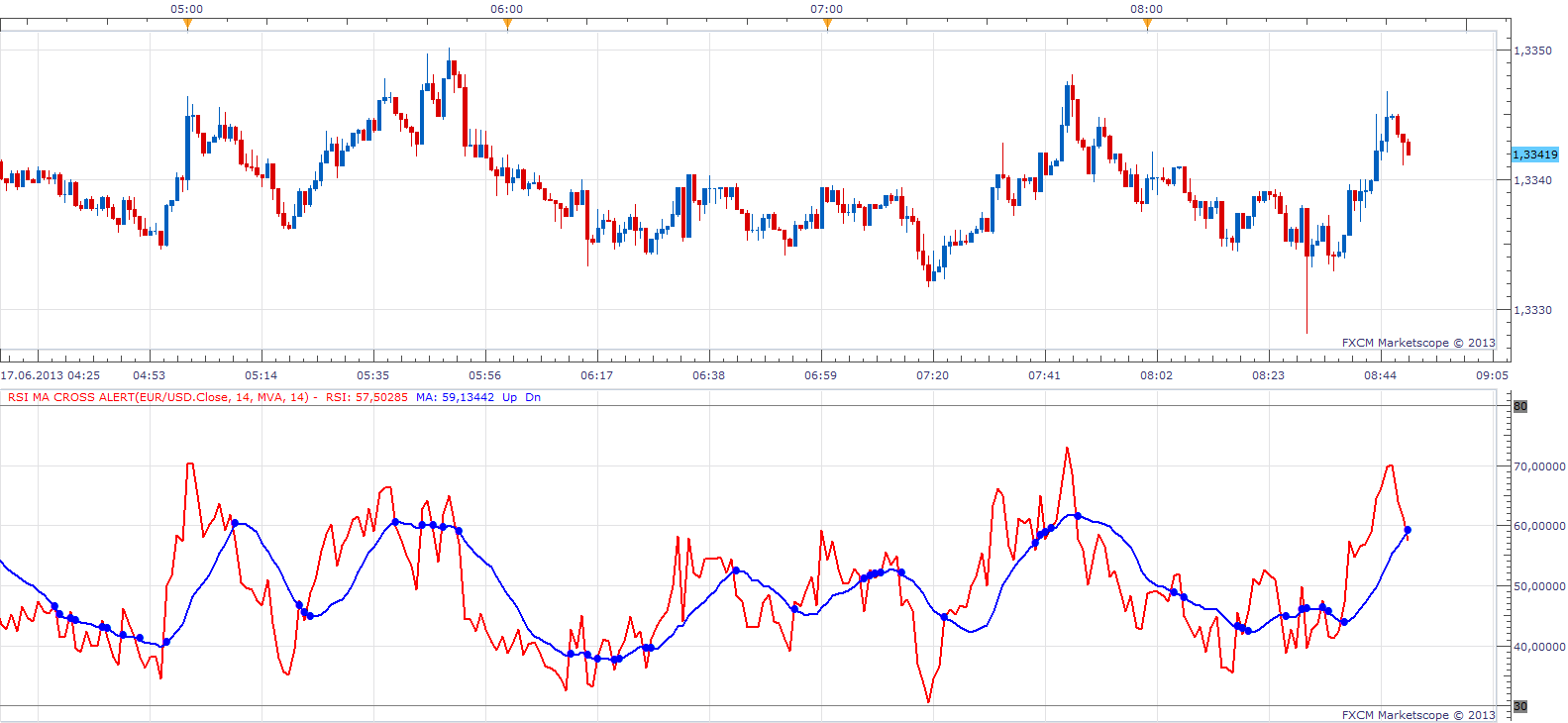Click the orange marker under 08:00
The image size is (1568, 723).
point(1147,25)
